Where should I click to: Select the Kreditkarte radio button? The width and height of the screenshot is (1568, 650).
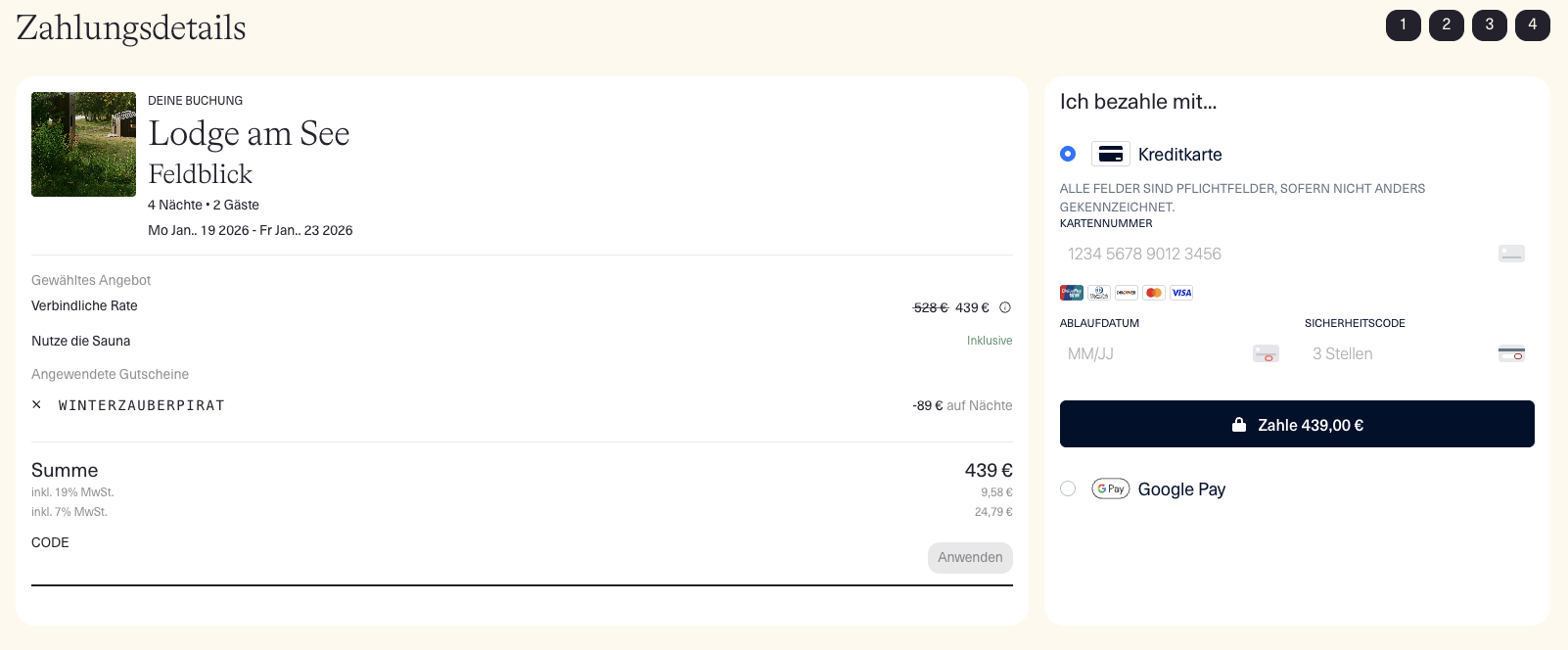click(x=1068, y=154)
